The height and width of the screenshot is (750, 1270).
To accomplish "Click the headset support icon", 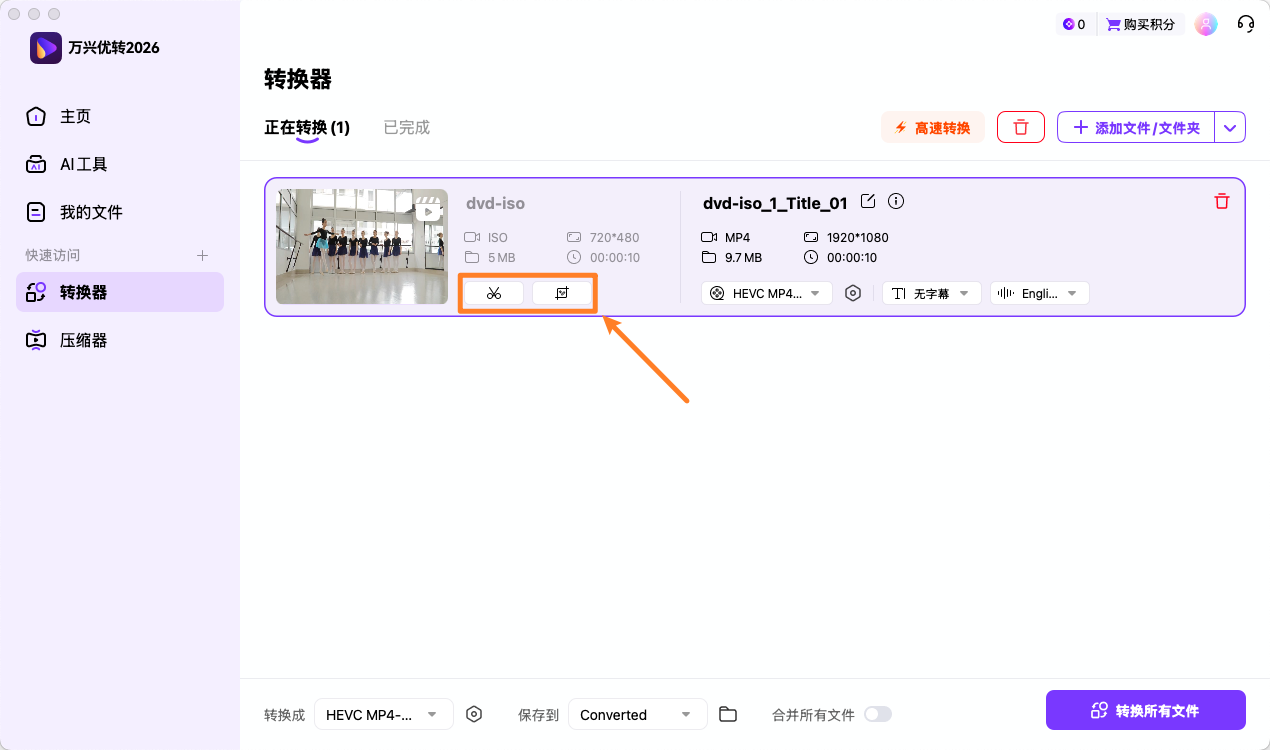I will [x=1245, y=23].
